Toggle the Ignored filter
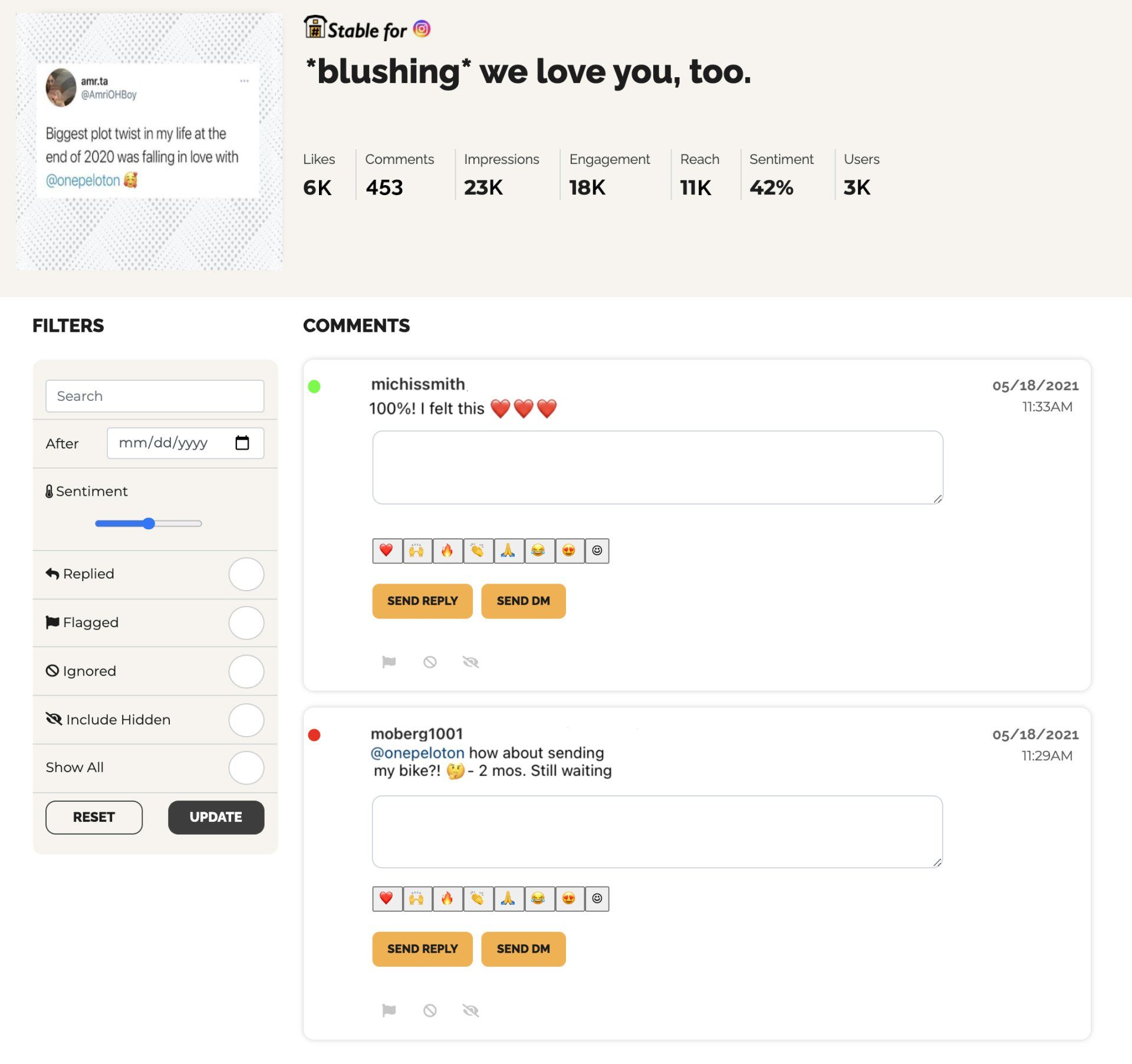 (246, 671)
